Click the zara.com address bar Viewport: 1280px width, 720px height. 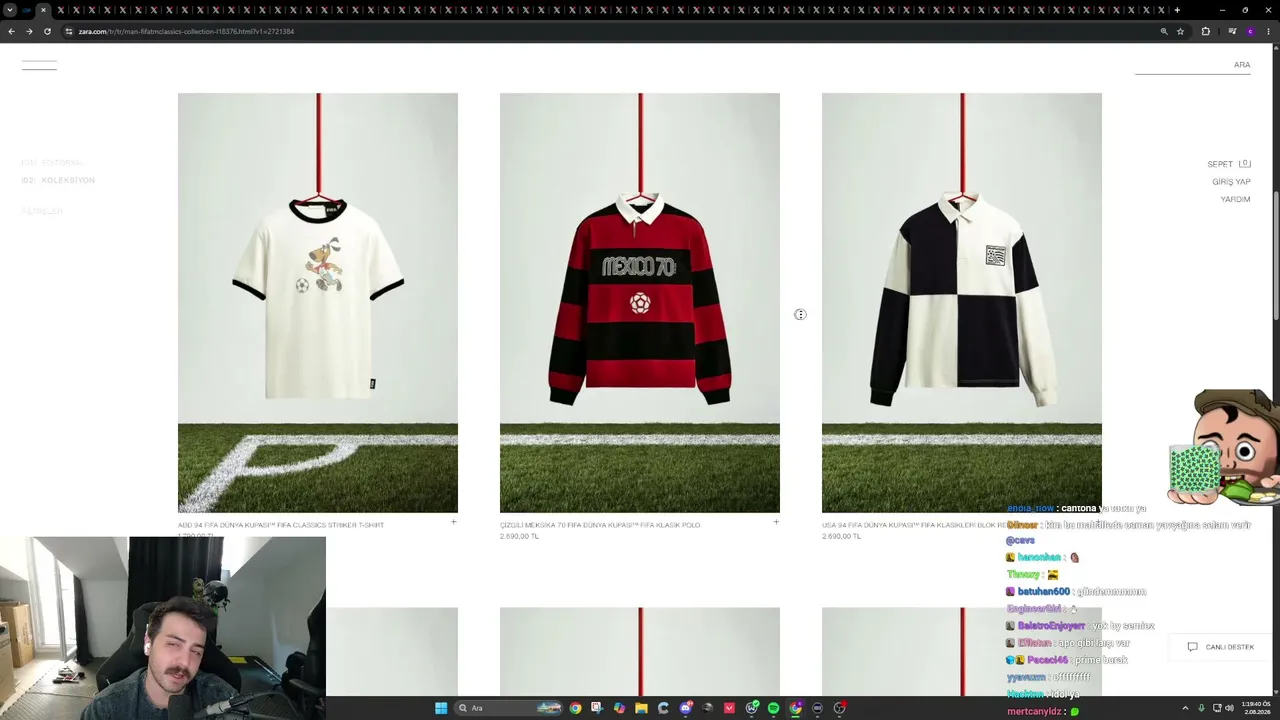(x=610, y=31)
